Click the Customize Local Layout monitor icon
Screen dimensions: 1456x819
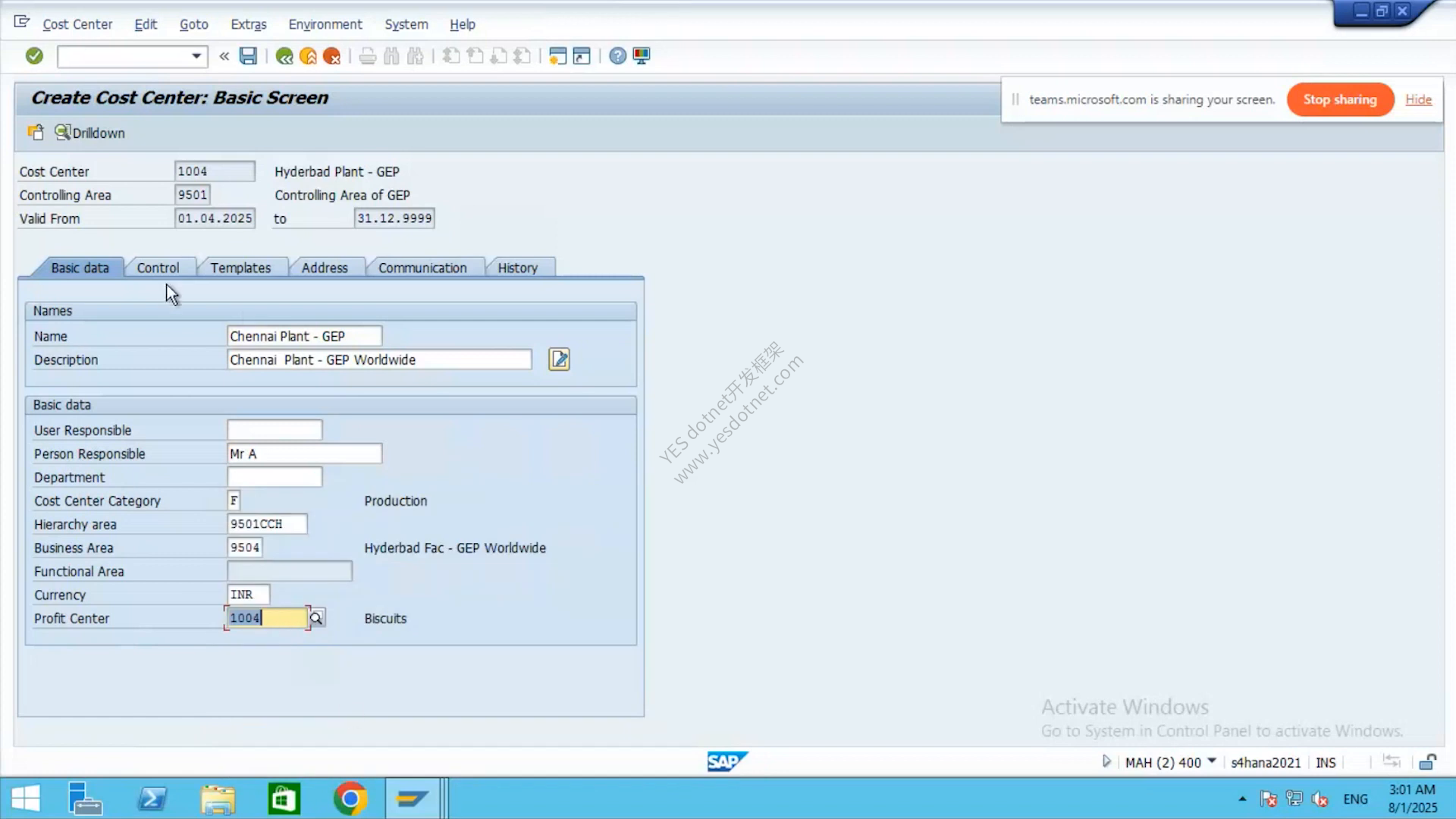[642, 55]
